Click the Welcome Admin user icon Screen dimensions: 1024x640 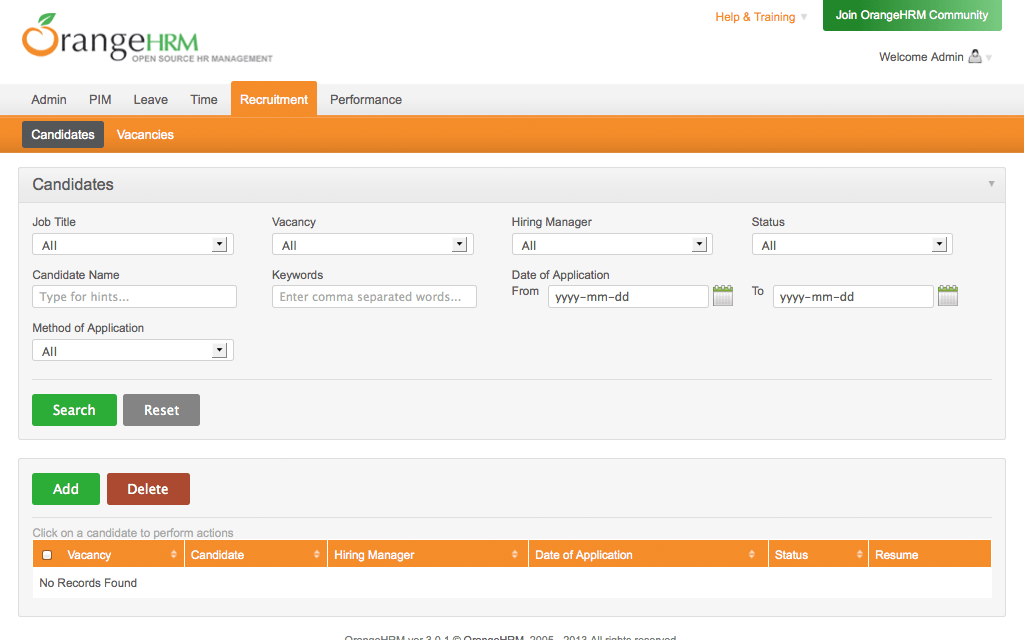point(975,57)
